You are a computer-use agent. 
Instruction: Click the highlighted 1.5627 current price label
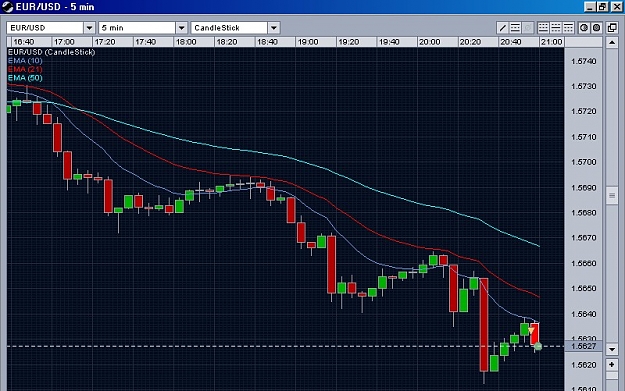coord(584,346)
